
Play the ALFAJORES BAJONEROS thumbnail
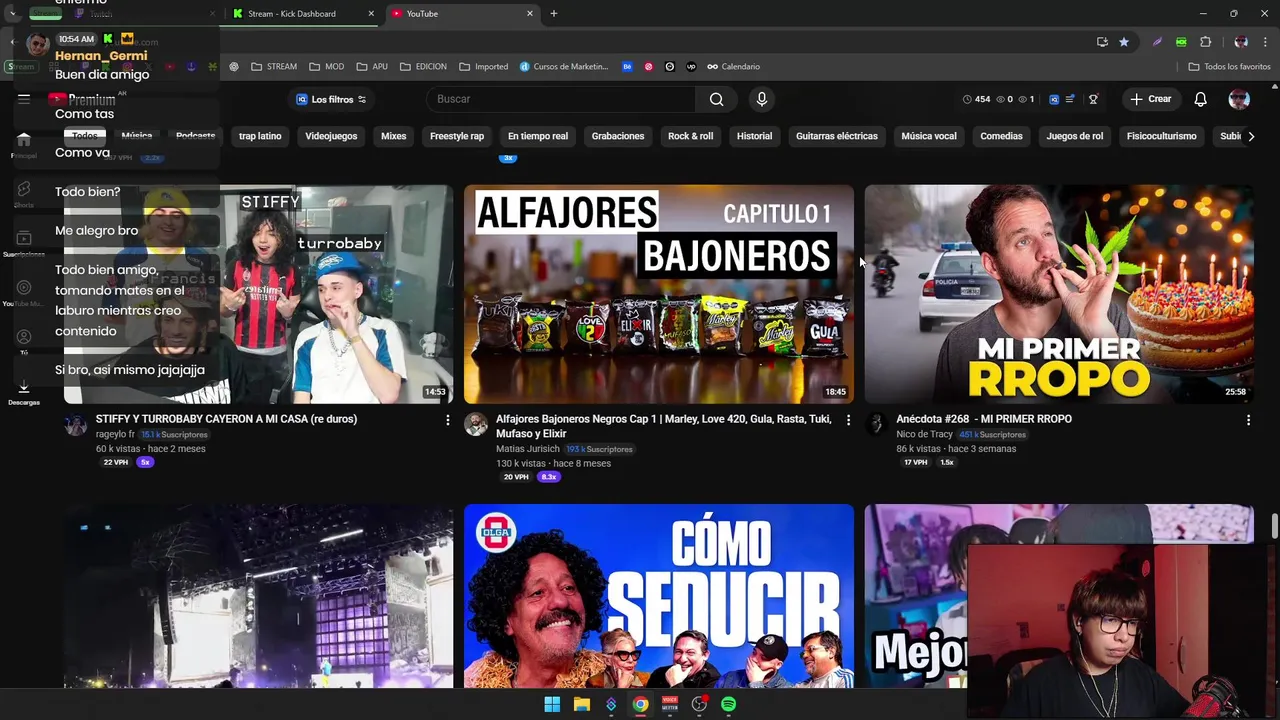click(659, 294)
